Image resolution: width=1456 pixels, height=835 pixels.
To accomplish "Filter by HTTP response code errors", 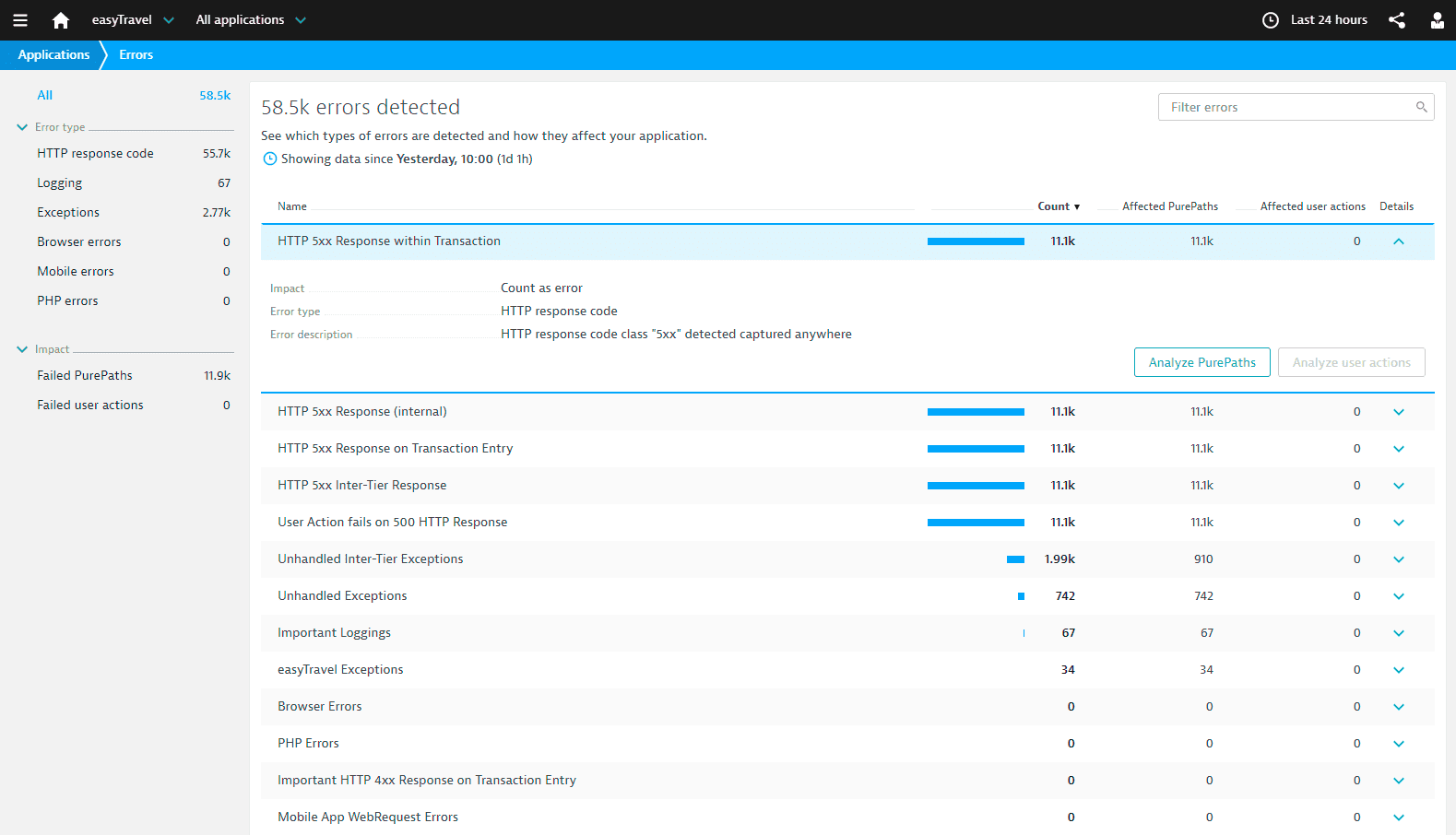I will [134, 153].
